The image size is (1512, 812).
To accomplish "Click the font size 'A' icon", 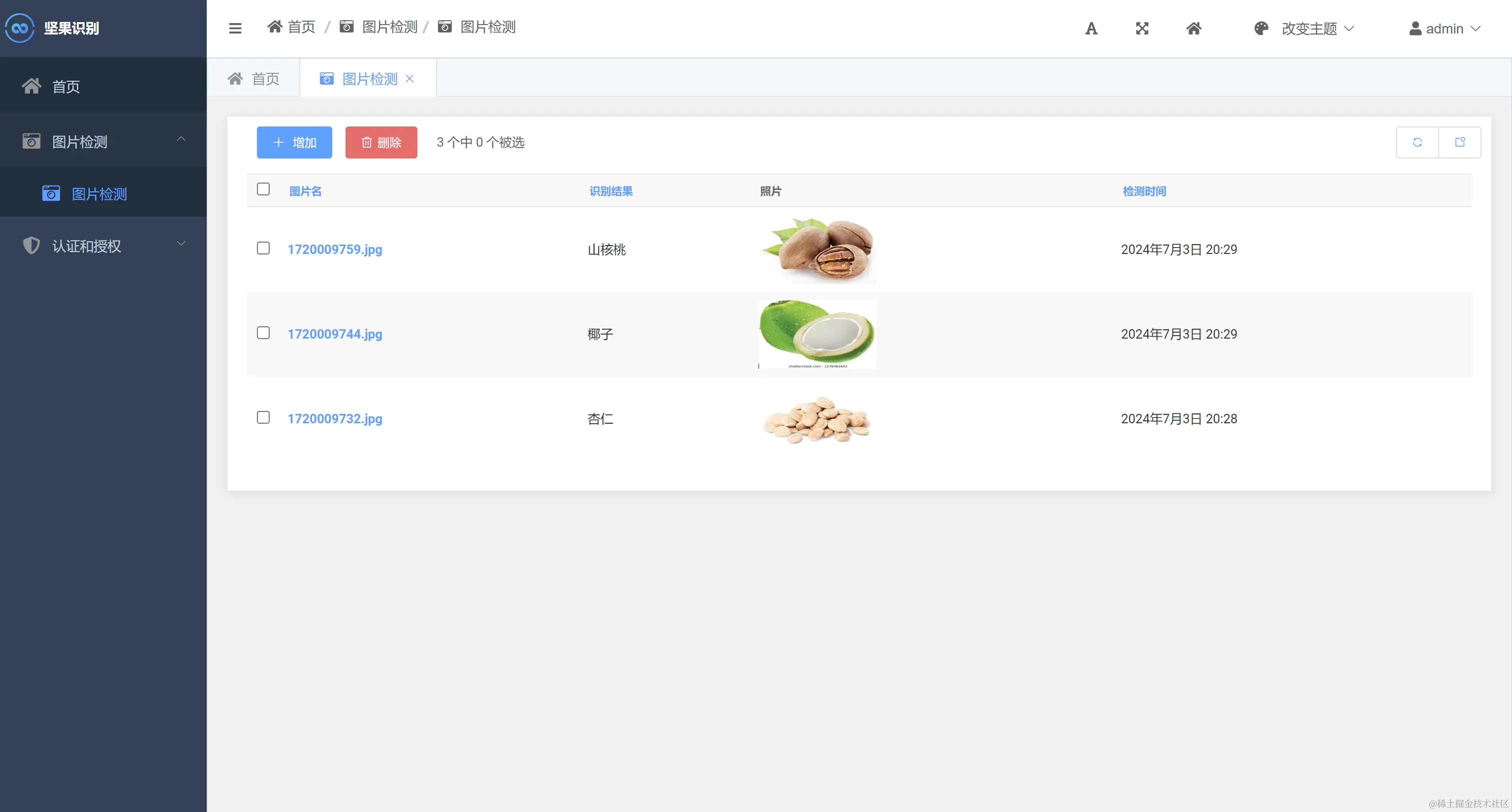I will [x=1090, y=28].
